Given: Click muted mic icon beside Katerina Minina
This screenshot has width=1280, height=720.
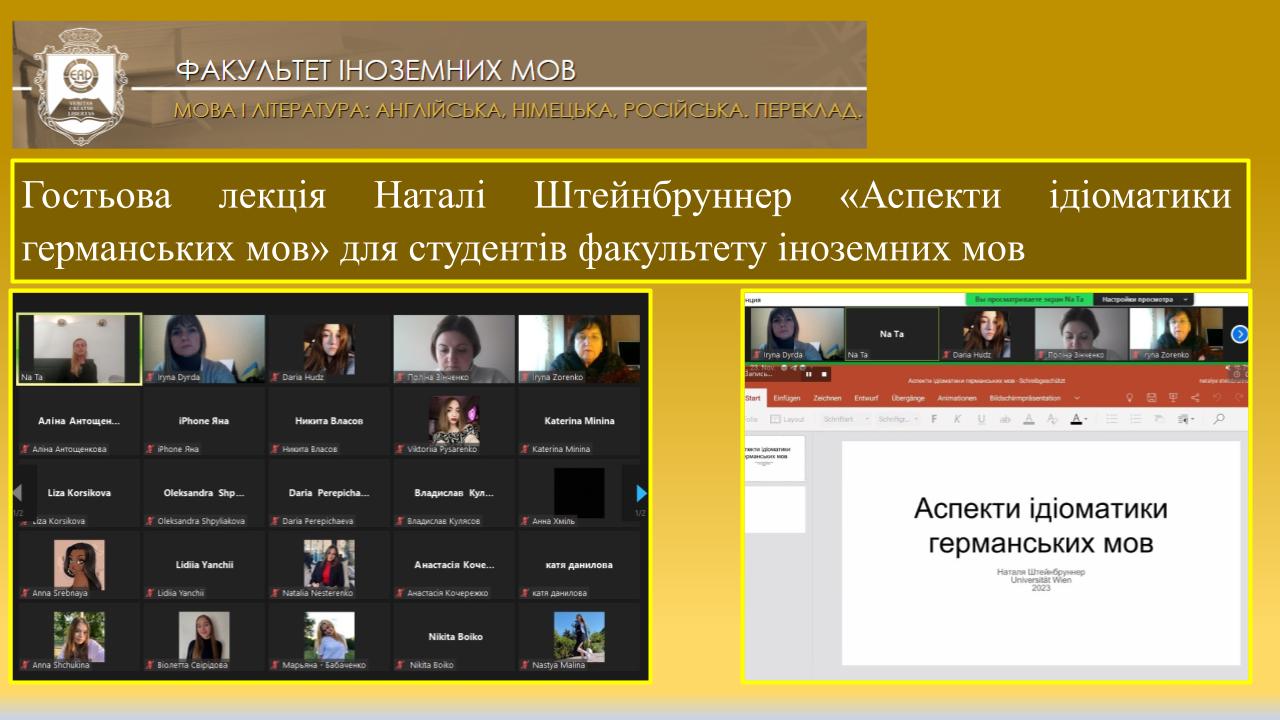Looking at the screenshot, I should 525,449.
